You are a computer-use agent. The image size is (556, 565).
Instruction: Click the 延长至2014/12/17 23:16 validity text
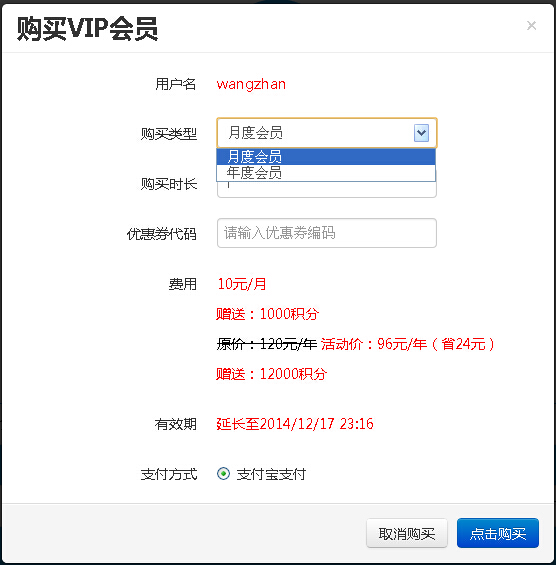[x=295, y=424]
